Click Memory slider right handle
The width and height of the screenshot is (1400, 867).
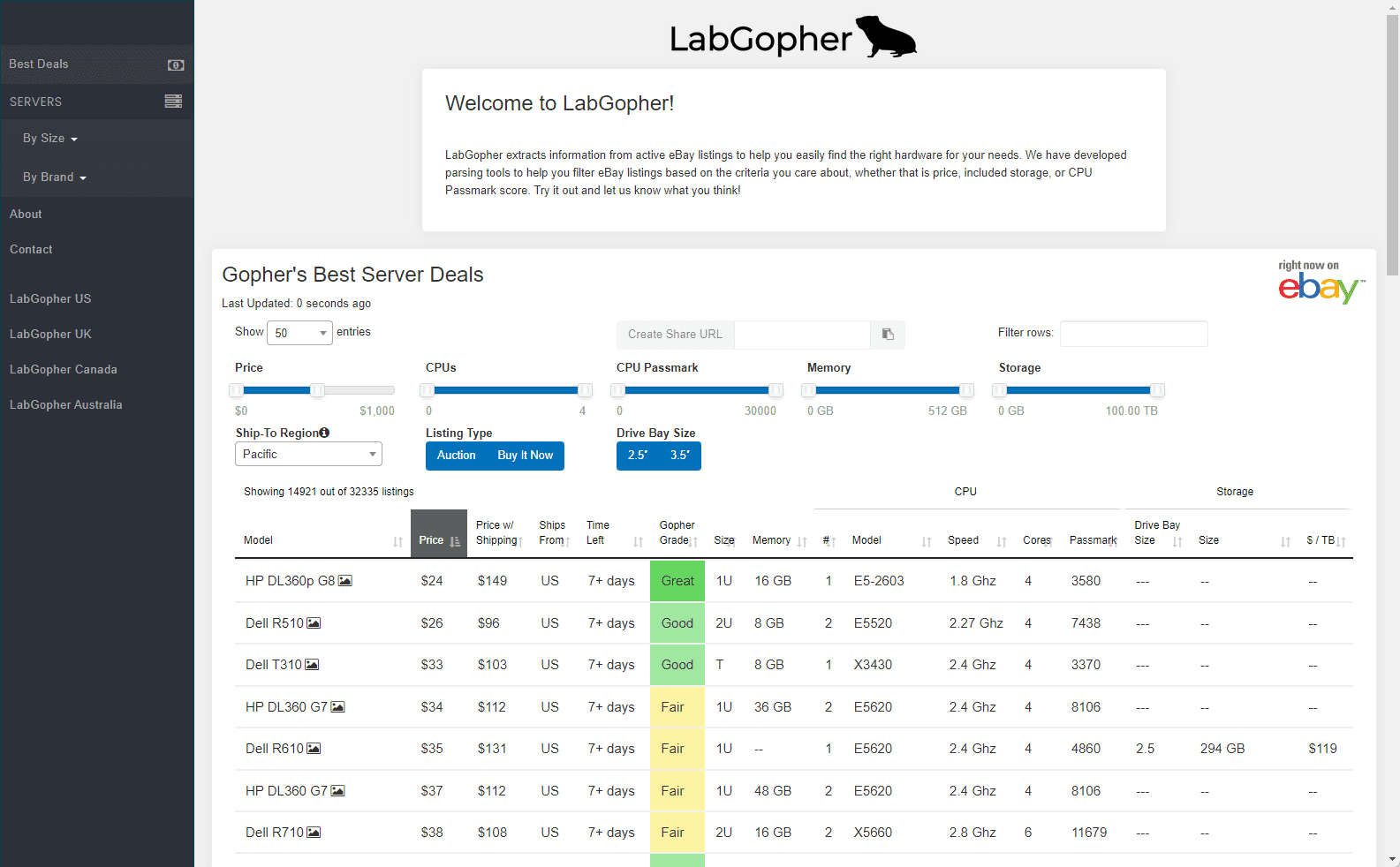click(966, 390)
